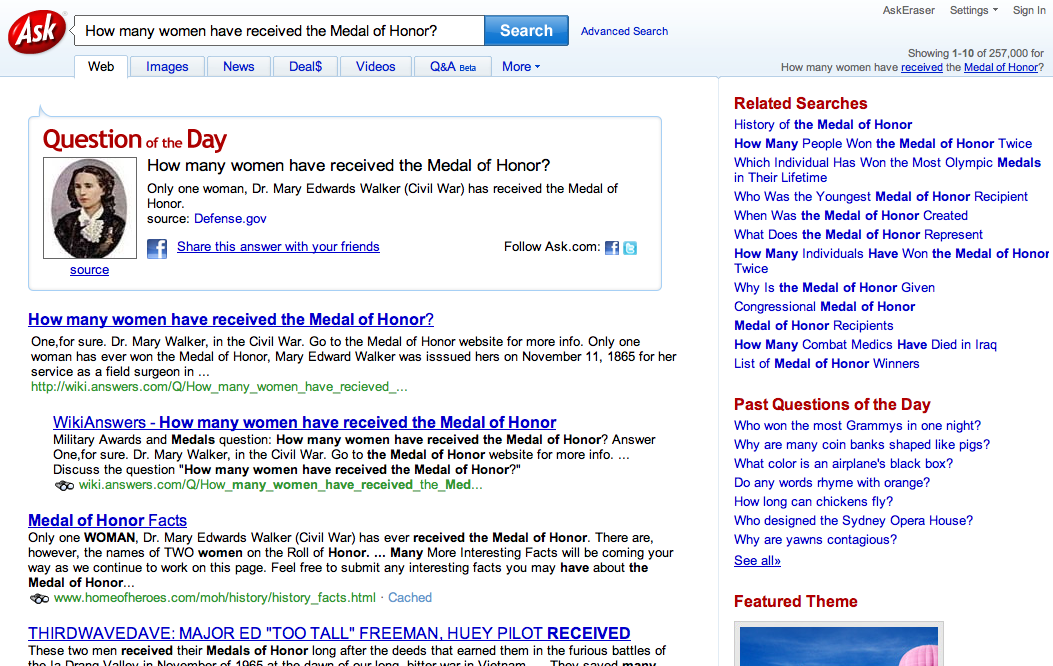Click binoculars icon beside homeofheroes.com result
Image resolution: width=1053 pixels, height=666 pixels.
[x=39, y=598]
